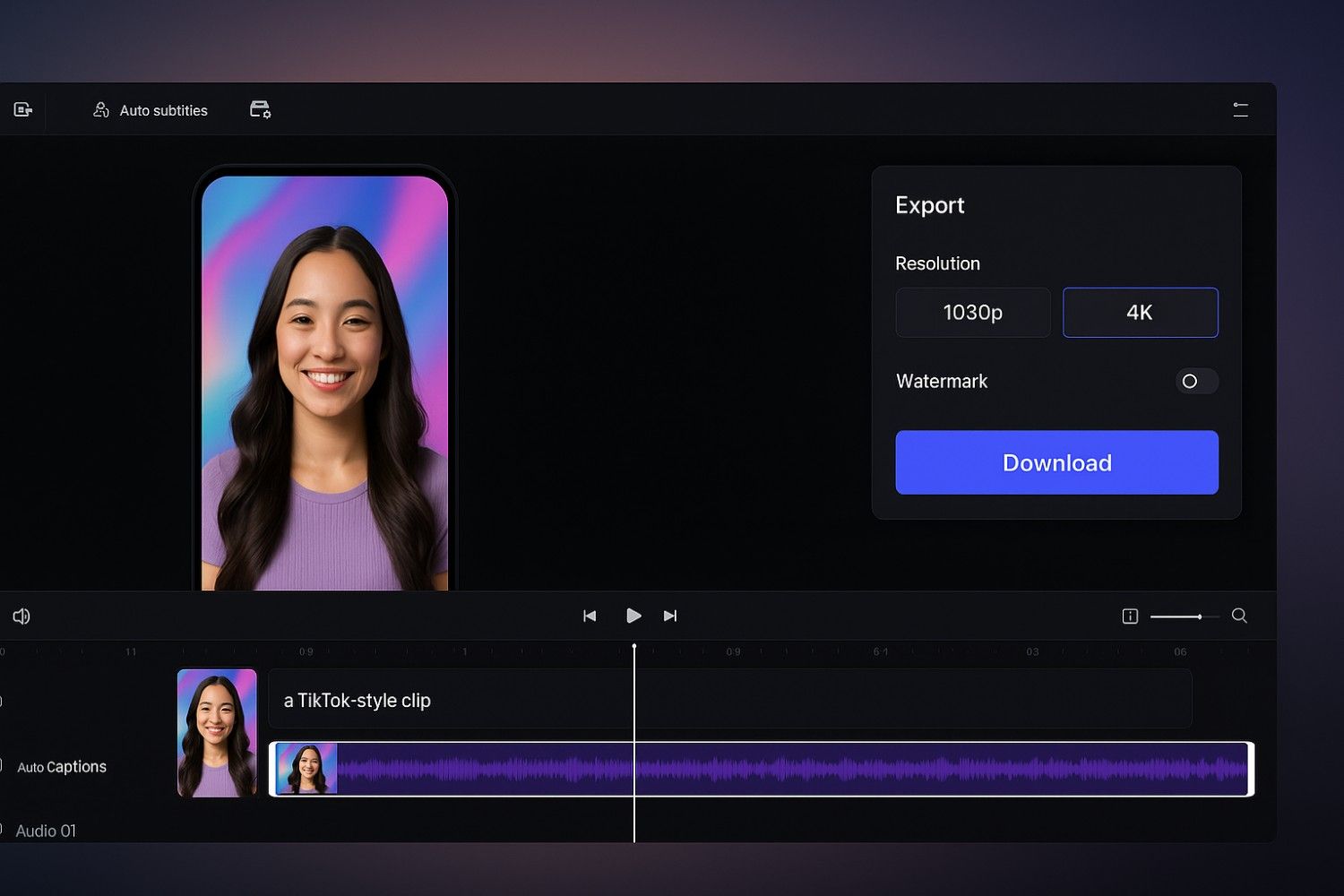1344x896 pixels.
Task: Open the panel options icon at top right
Action: pos(1240,109)
